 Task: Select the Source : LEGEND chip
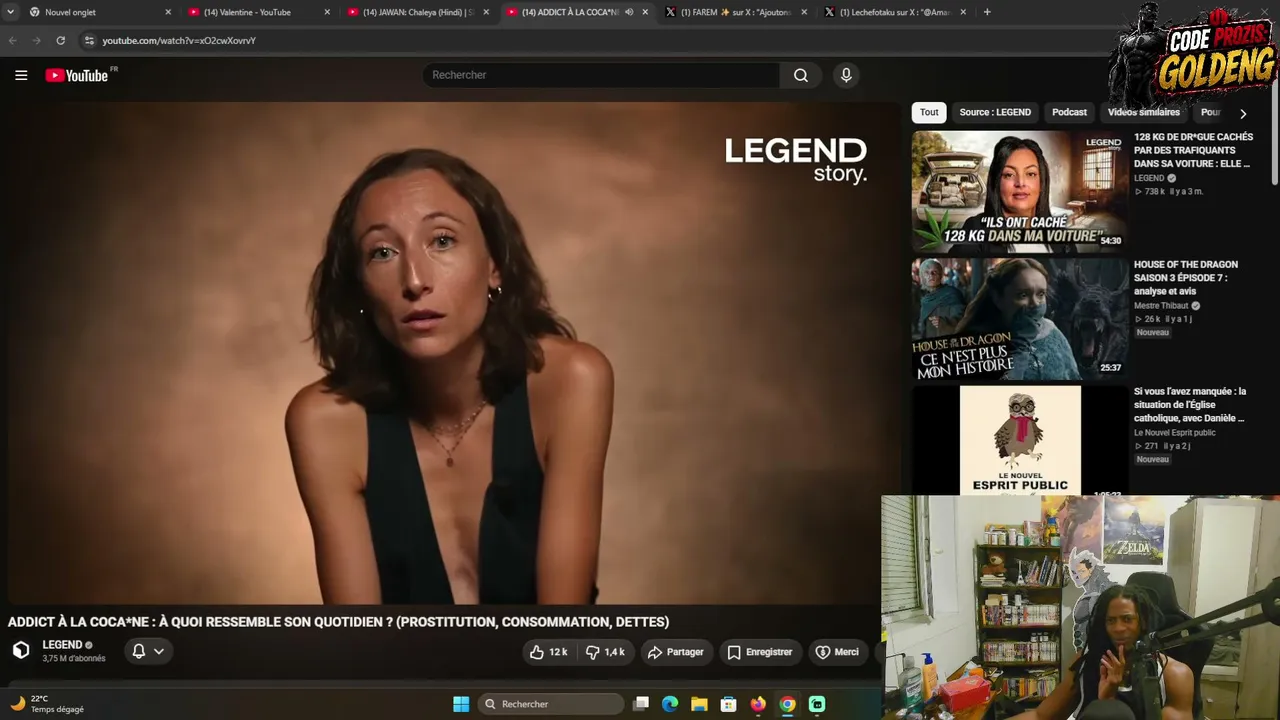[995, 112]
